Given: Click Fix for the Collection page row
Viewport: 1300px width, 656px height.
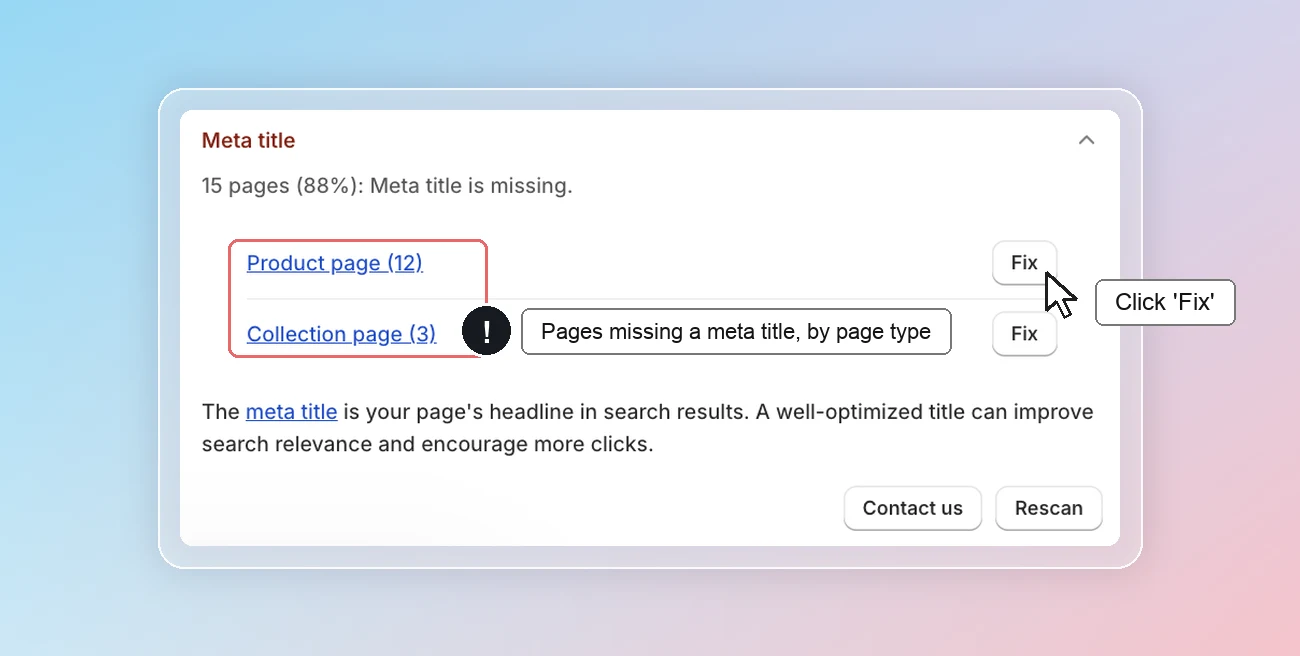Looking at the screenshot, I should (1024, 334).
